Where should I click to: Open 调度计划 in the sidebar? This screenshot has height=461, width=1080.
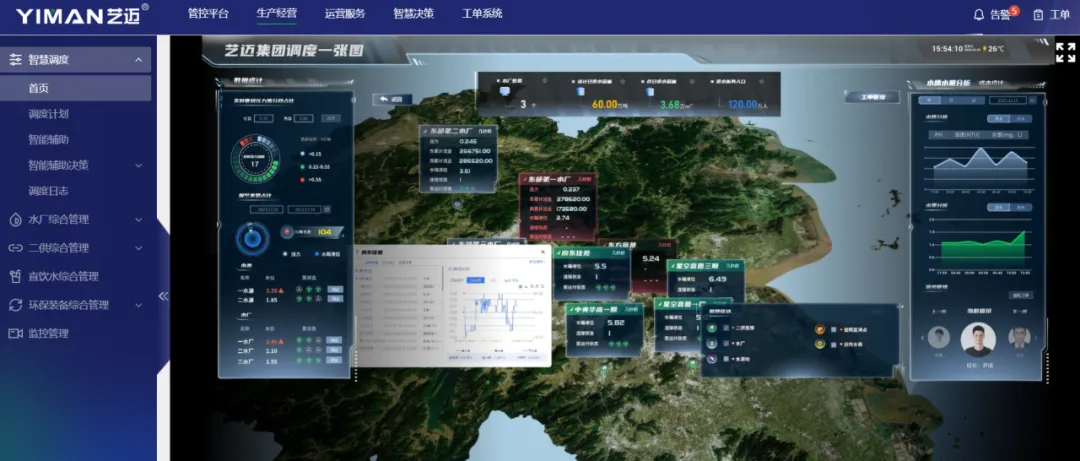pyautogui.click(x=49, y=114)
